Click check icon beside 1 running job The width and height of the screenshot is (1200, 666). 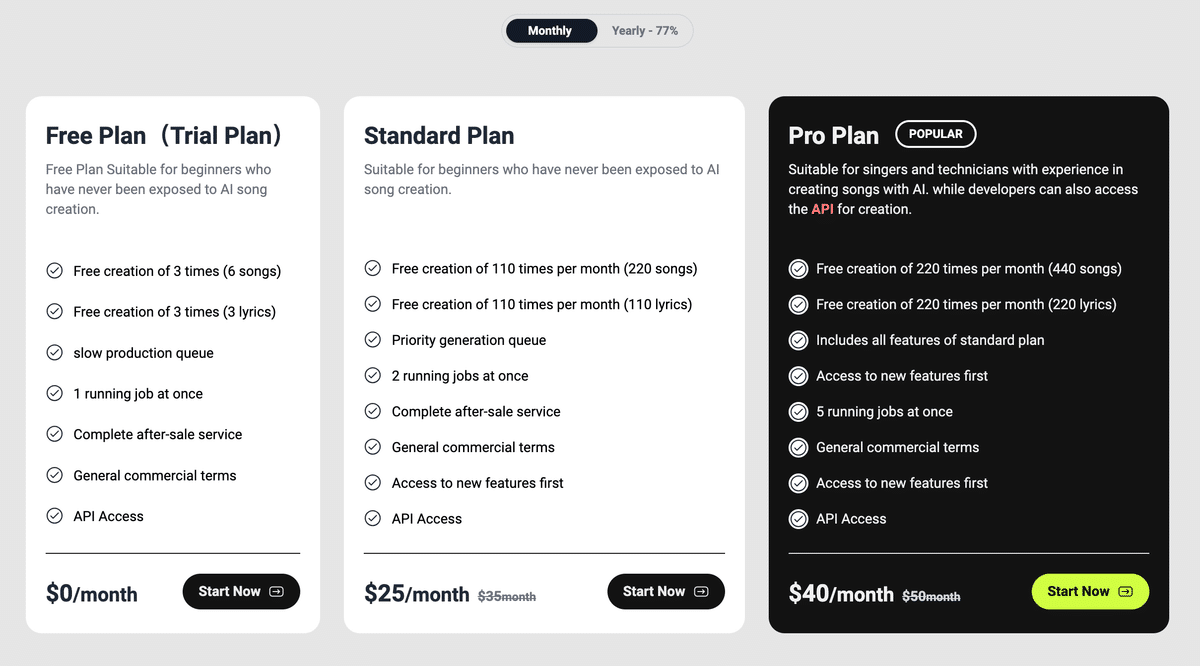55,394
